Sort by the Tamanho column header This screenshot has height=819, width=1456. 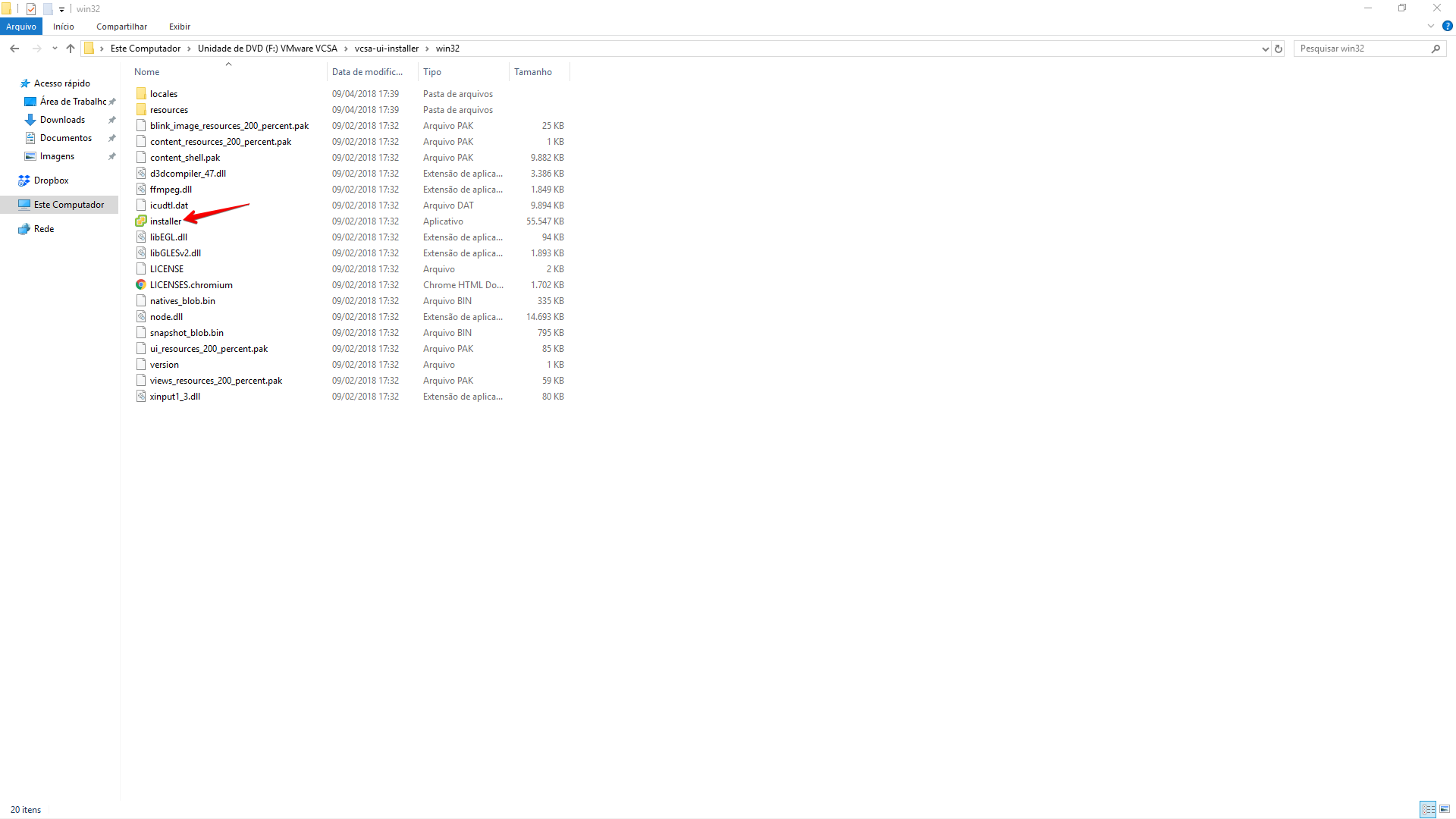[533, 72]
